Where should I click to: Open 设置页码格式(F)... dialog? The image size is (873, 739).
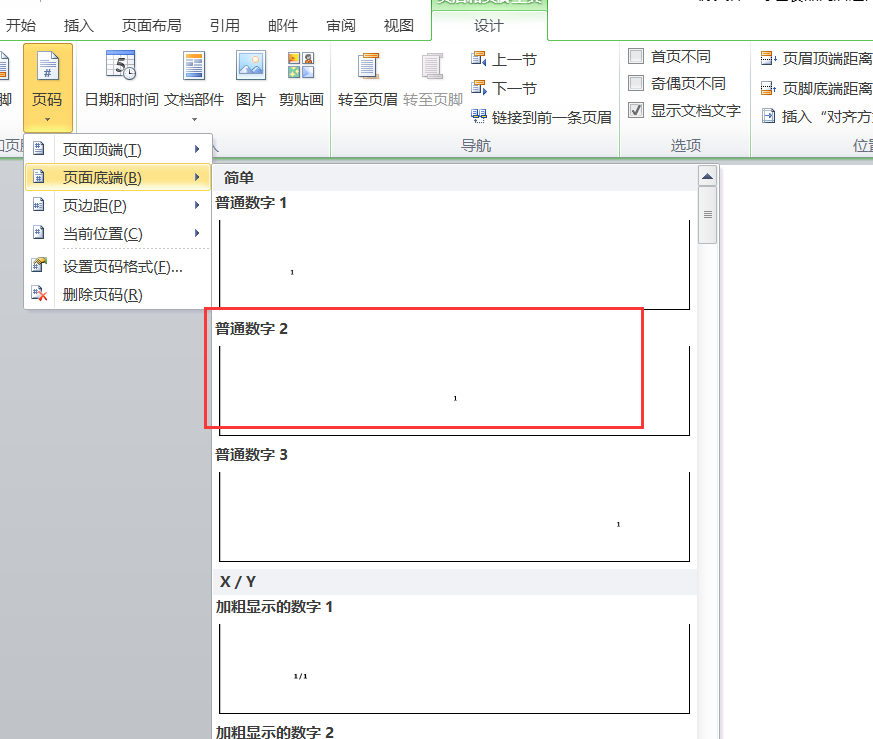coord(117,267)
